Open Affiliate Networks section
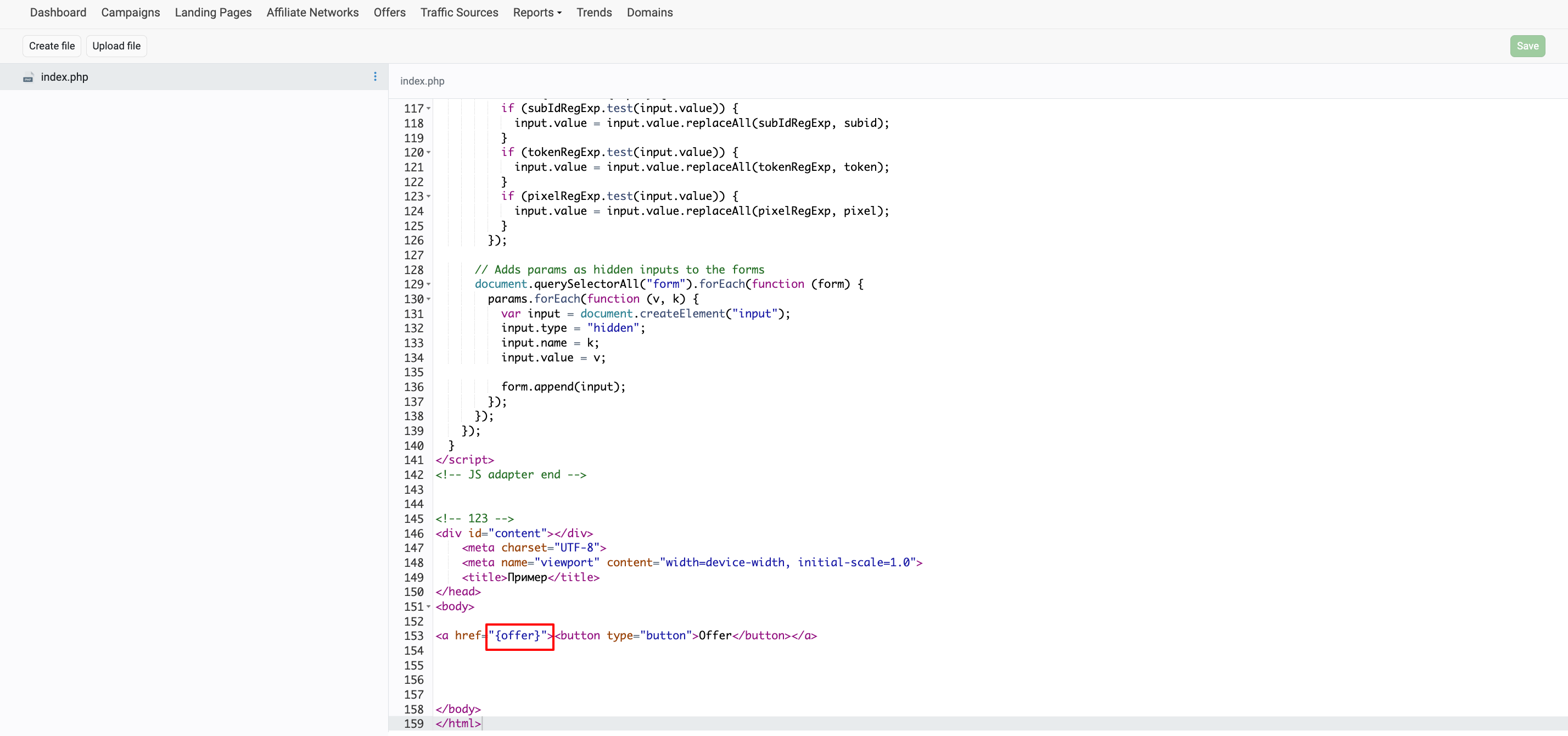 pos(312,12)
